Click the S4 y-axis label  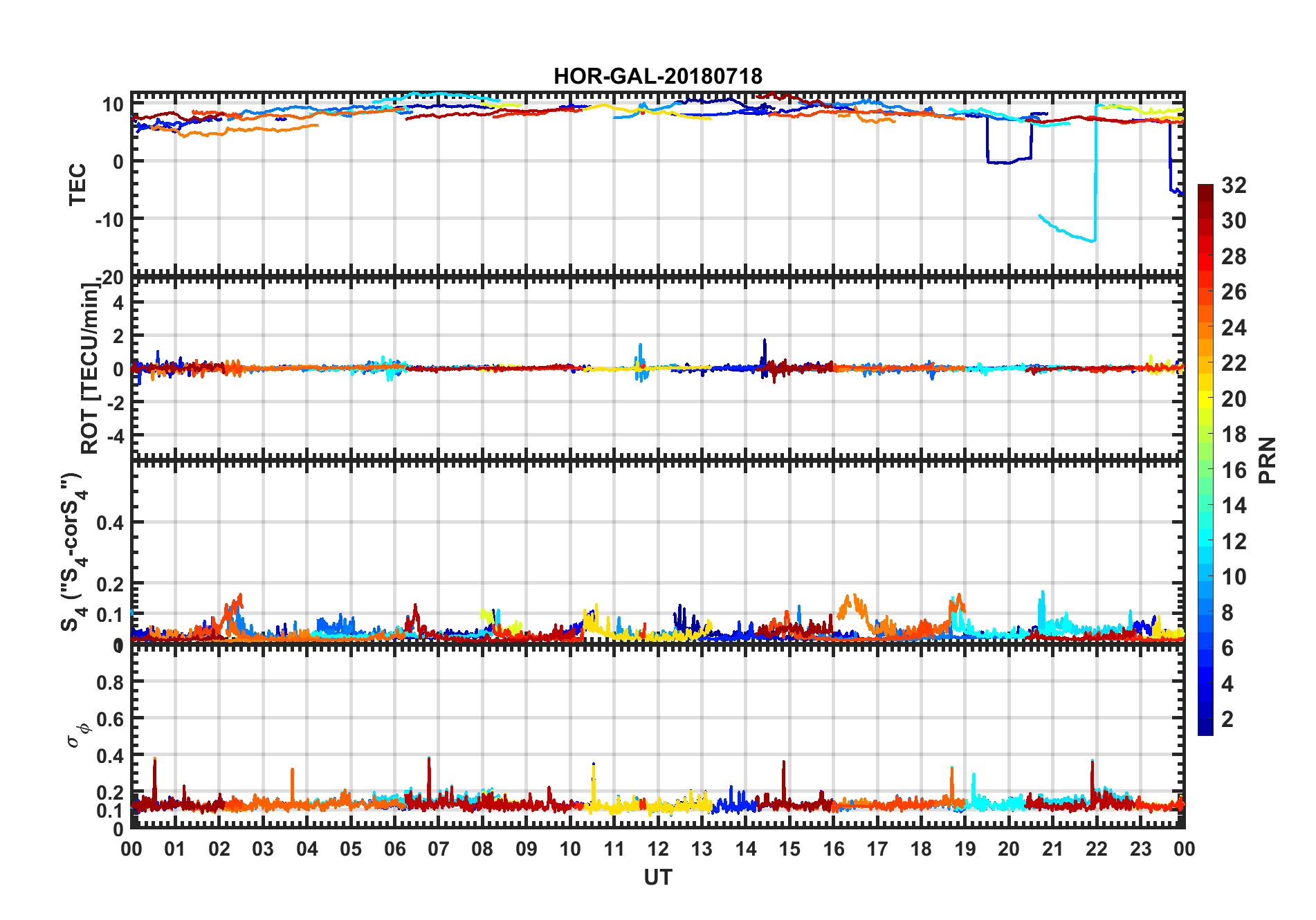(x=75, y=552)
